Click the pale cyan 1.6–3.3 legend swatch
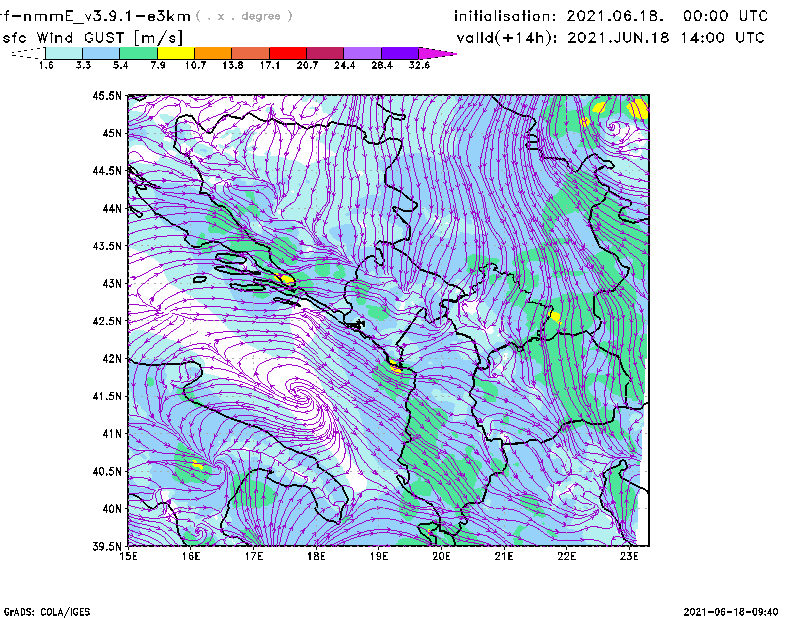The height and width of the screenshot is (618, 800). tap(64, 53)
